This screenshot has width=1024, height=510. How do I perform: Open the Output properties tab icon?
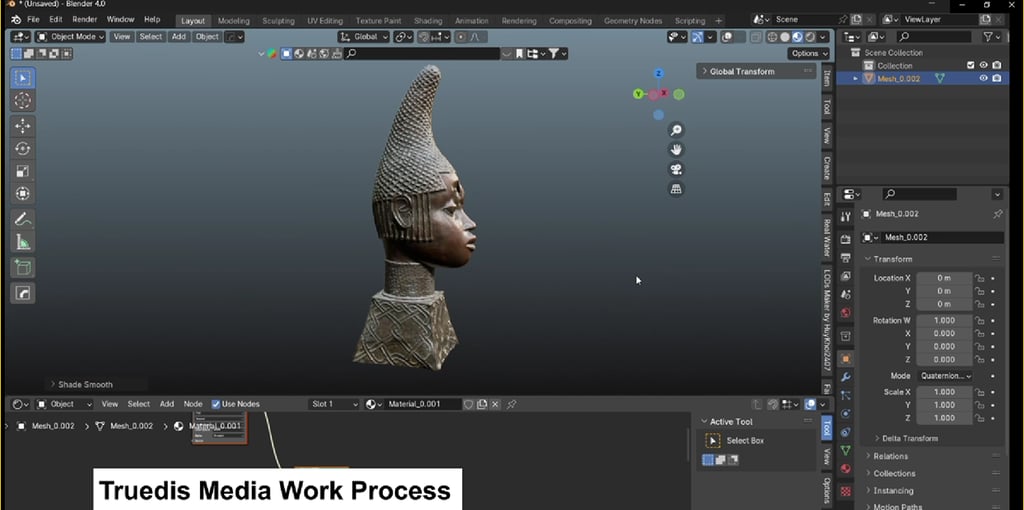click(846, 258)
